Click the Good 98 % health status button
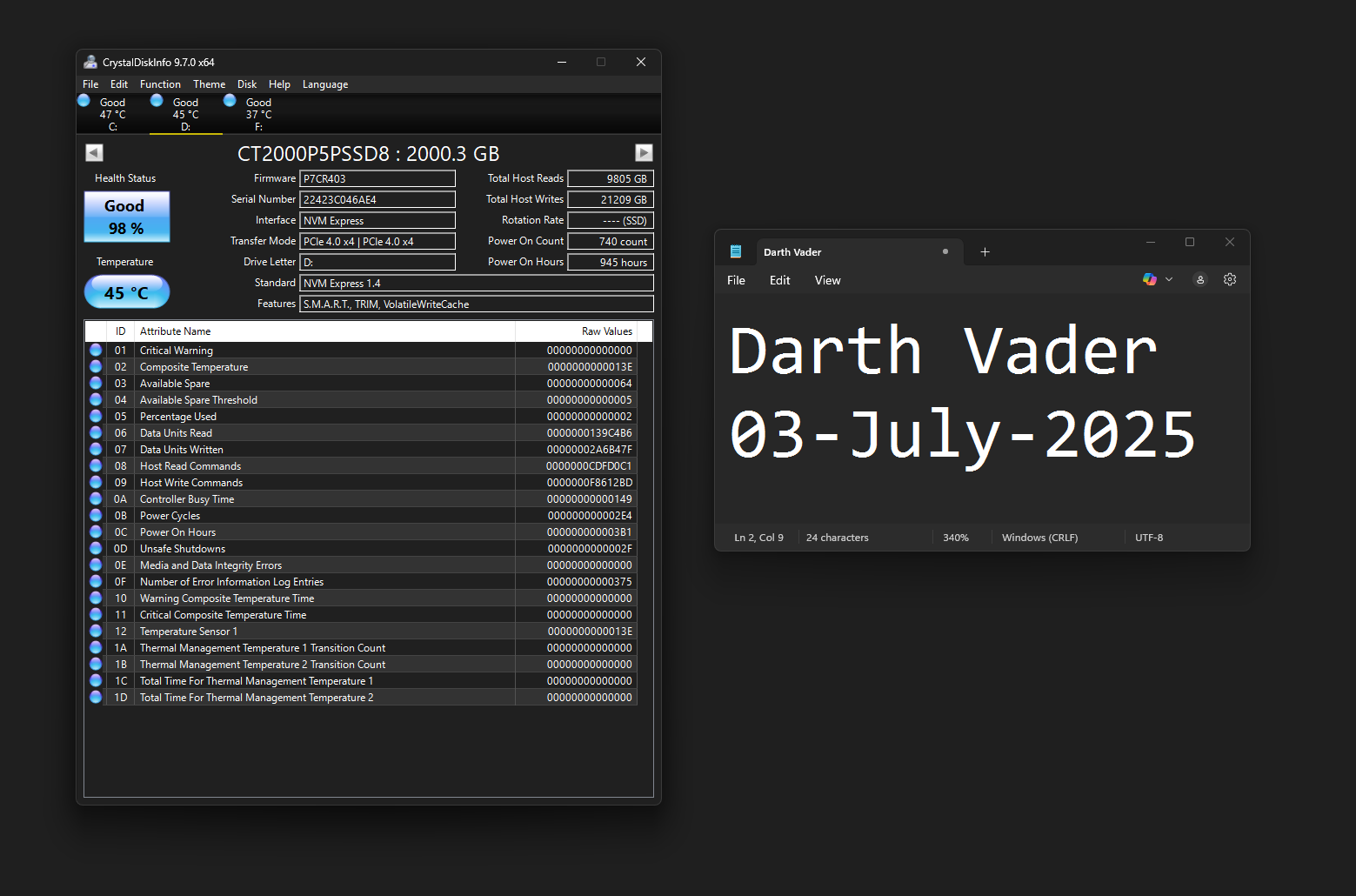 coord(127,217)
